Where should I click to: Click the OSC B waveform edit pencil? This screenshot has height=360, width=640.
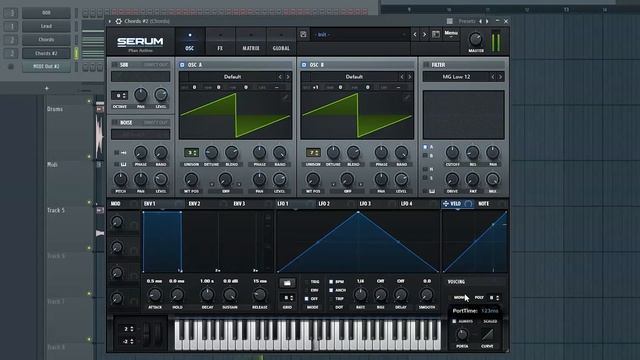pos(407,97)
